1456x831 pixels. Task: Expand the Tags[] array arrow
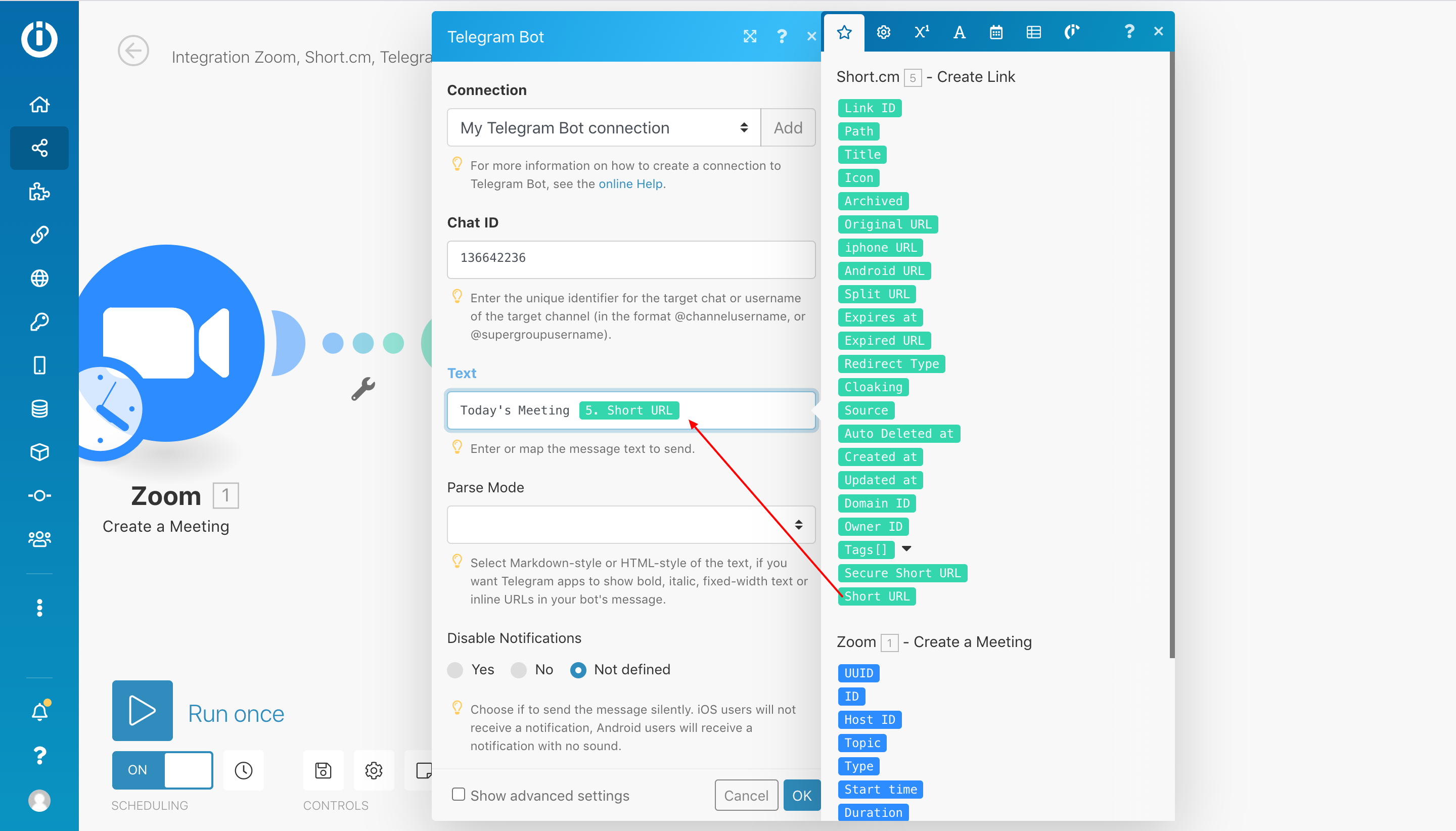coord(906,548)
